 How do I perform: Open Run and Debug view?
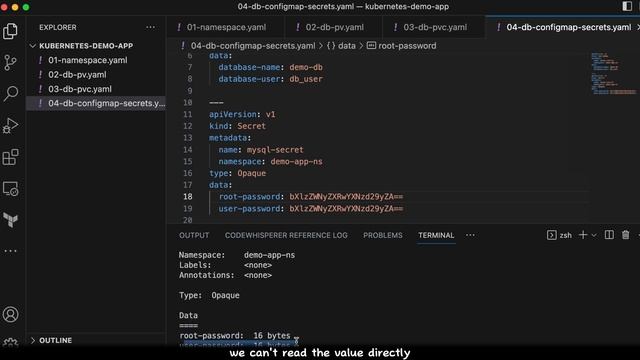[11, 125]
